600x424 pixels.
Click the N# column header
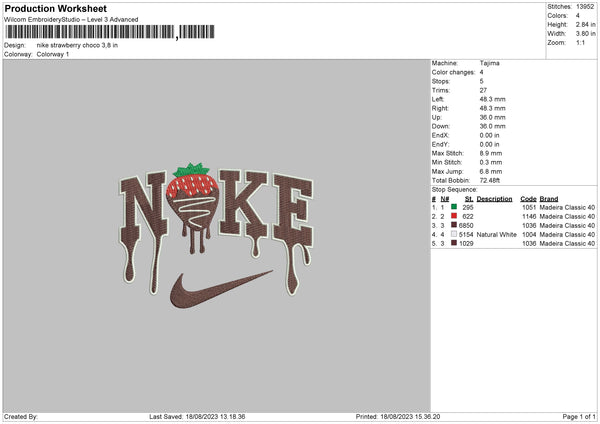(x=445, y=199)
